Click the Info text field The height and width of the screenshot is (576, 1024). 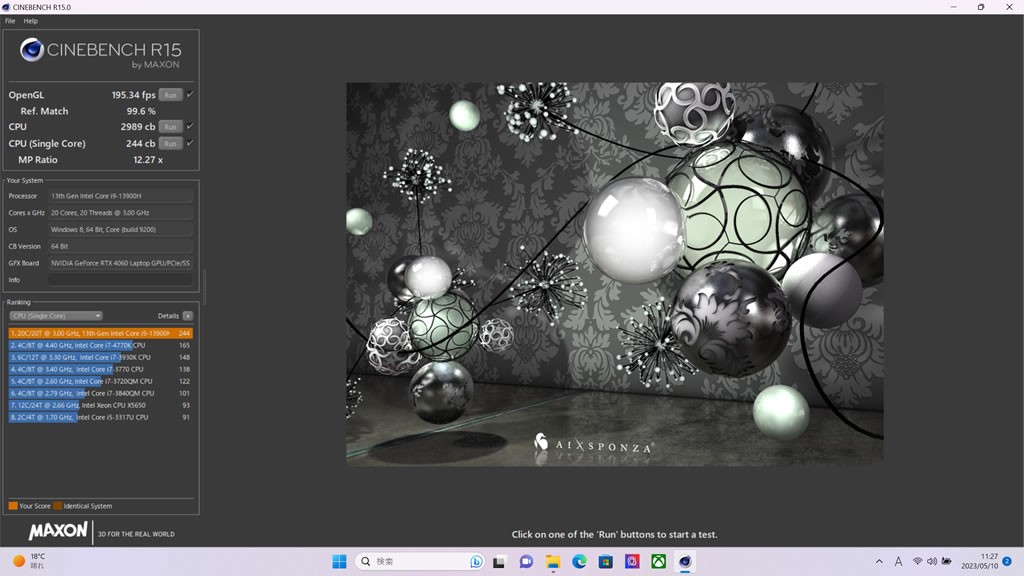coord(121,280)
